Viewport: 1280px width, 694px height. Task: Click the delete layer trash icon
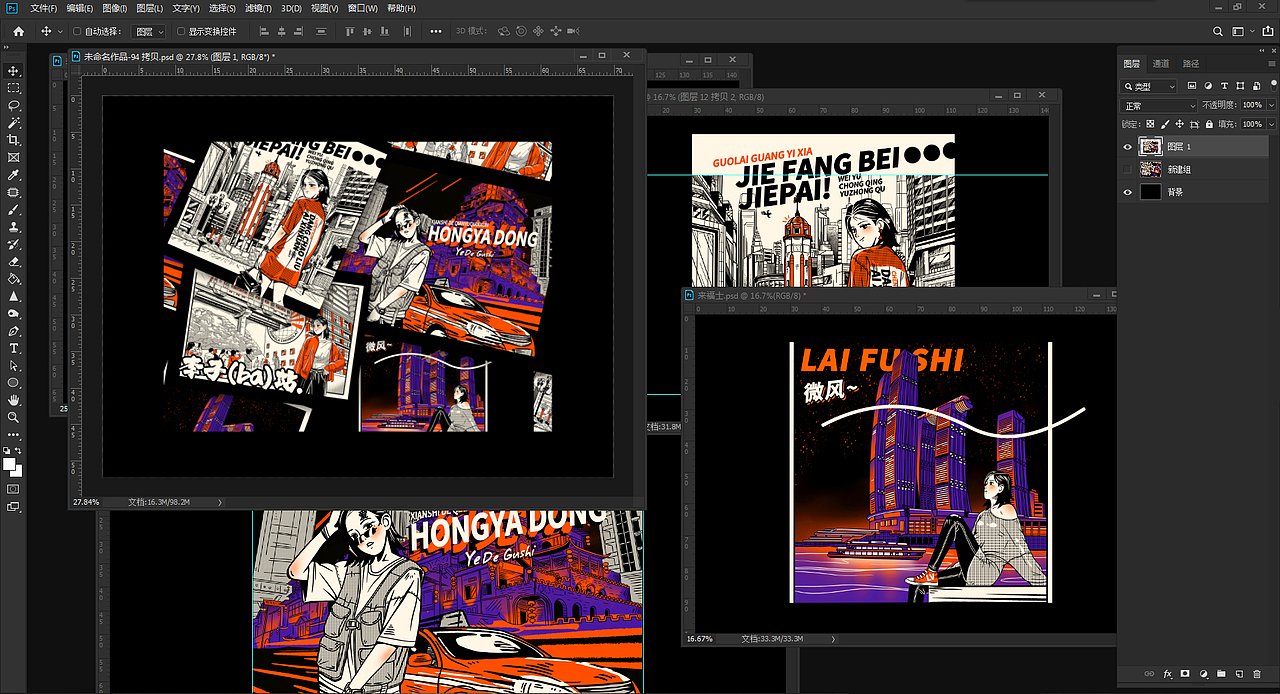click(x=1257, y=674)
